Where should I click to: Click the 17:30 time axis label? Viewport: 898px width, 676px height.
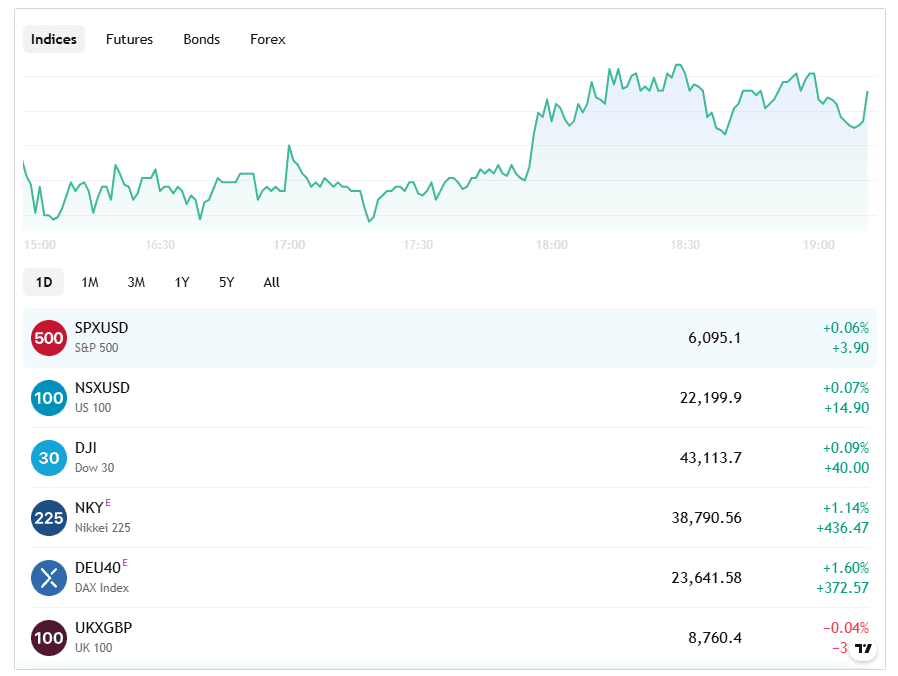click(x=418, y=245)
